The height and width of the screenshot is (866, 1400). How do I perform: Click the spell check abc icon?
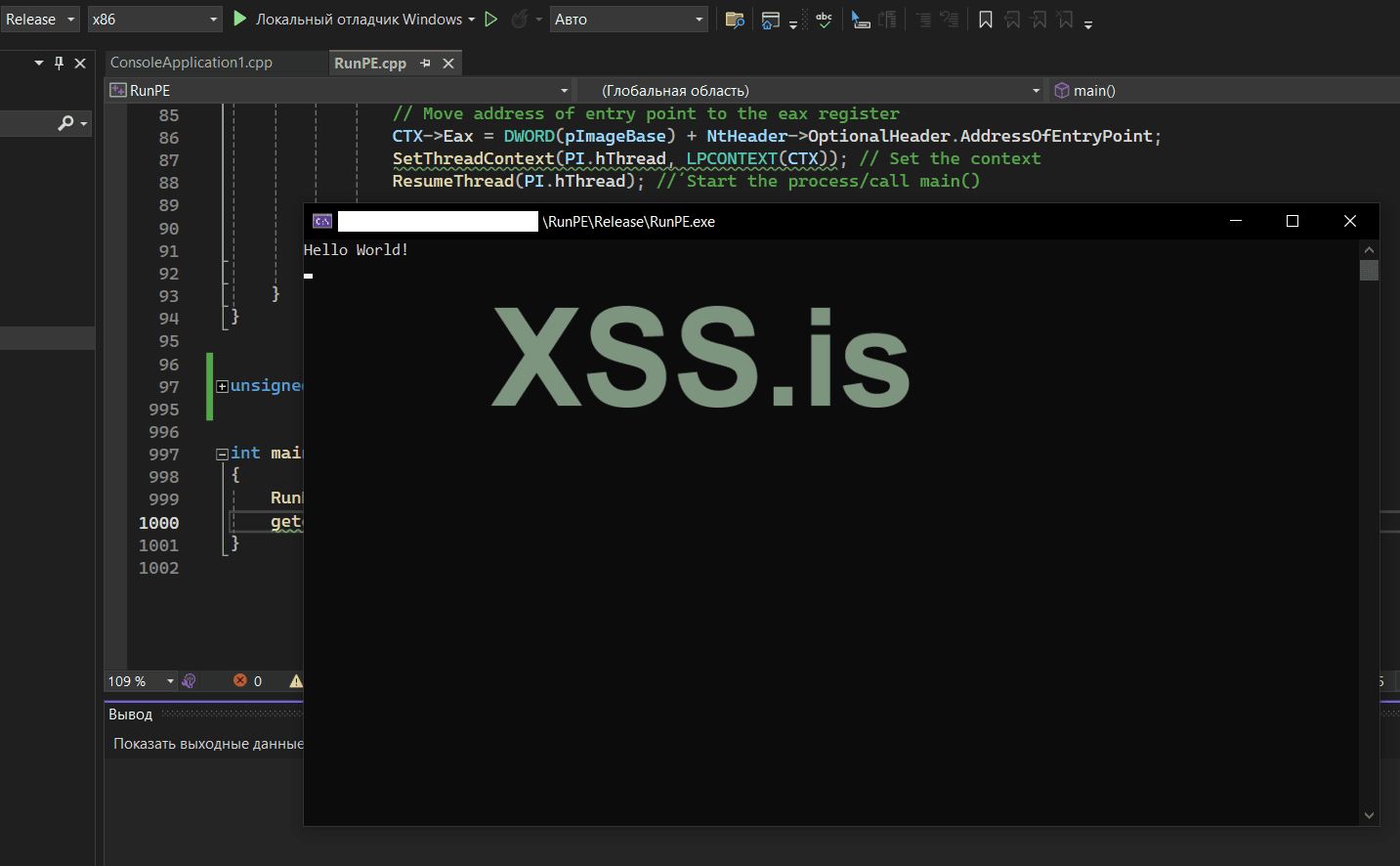point(825,20)
